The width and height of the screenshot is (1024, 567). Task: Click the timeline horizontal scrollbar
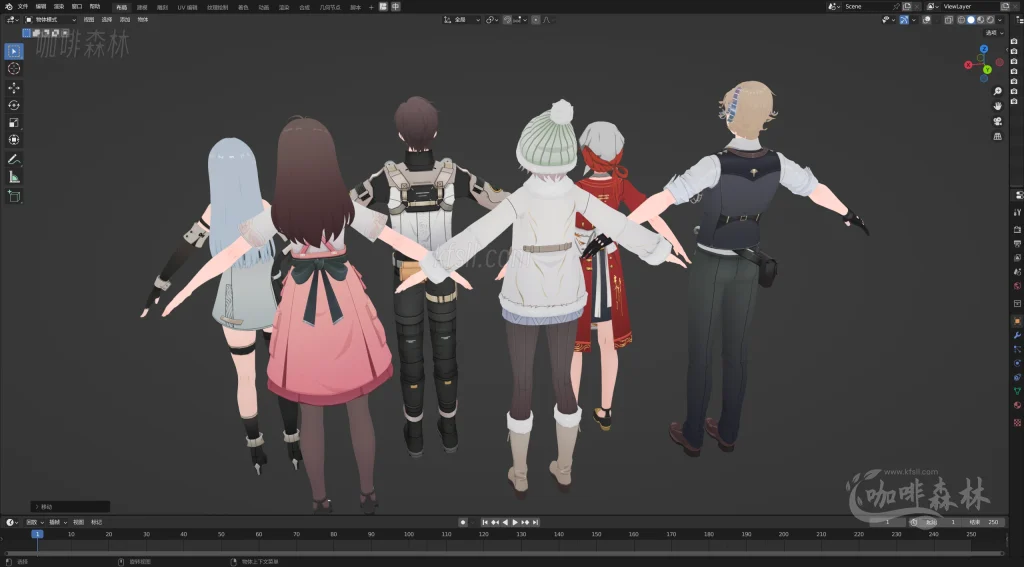pos(503,553)
